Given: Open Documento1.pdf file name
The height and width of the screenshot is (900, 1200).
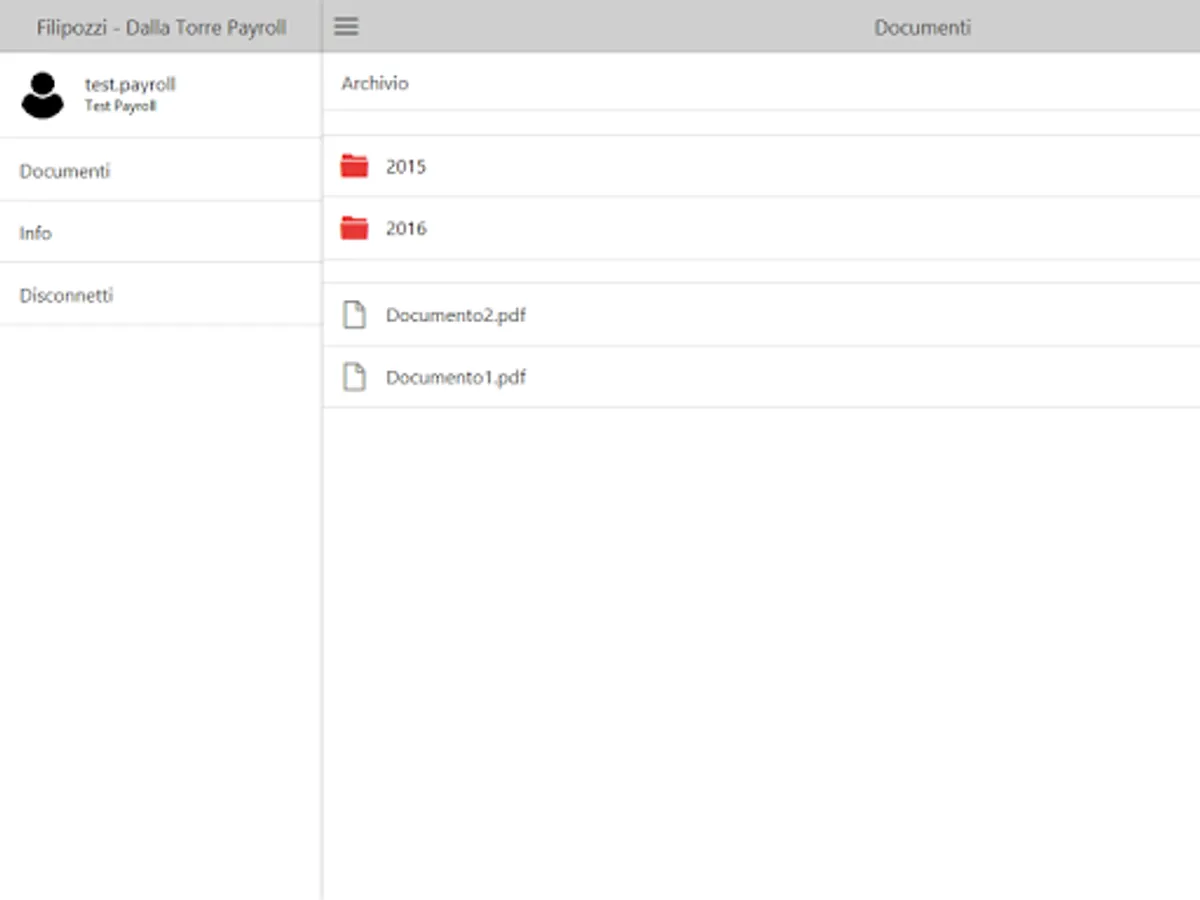Looking at the screenshot, I should coord(456,377).
